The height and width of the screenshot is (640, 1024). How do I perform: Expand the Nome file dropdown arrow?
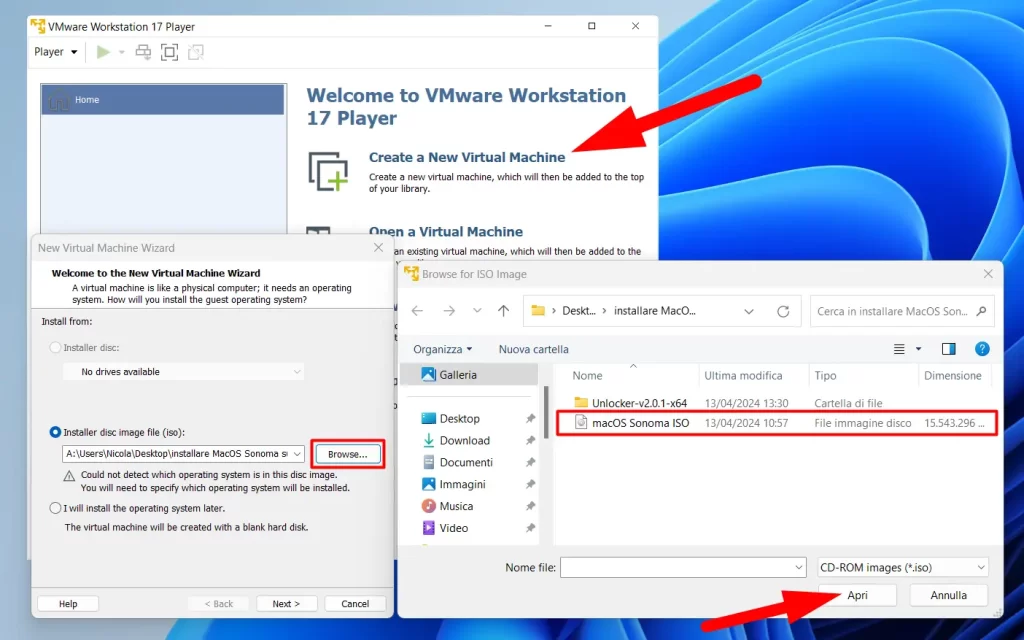pos(799,568)
